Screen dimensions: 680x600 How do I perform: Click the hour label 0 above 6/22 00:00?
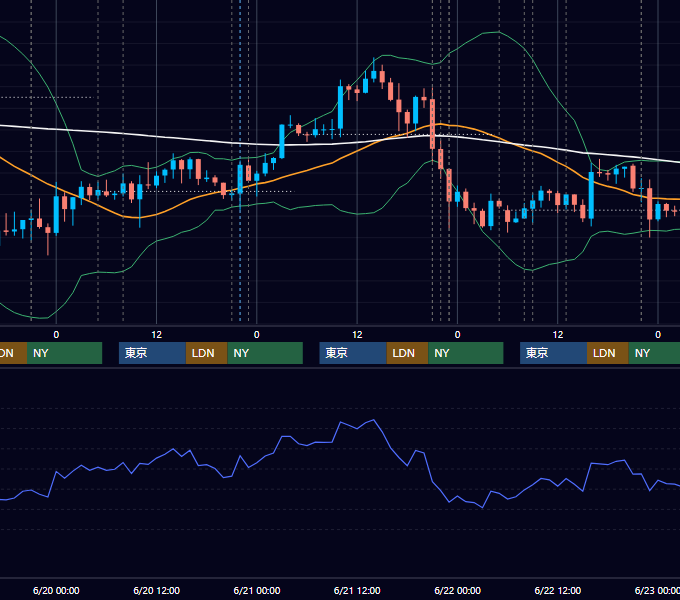(x=458, y=335)
